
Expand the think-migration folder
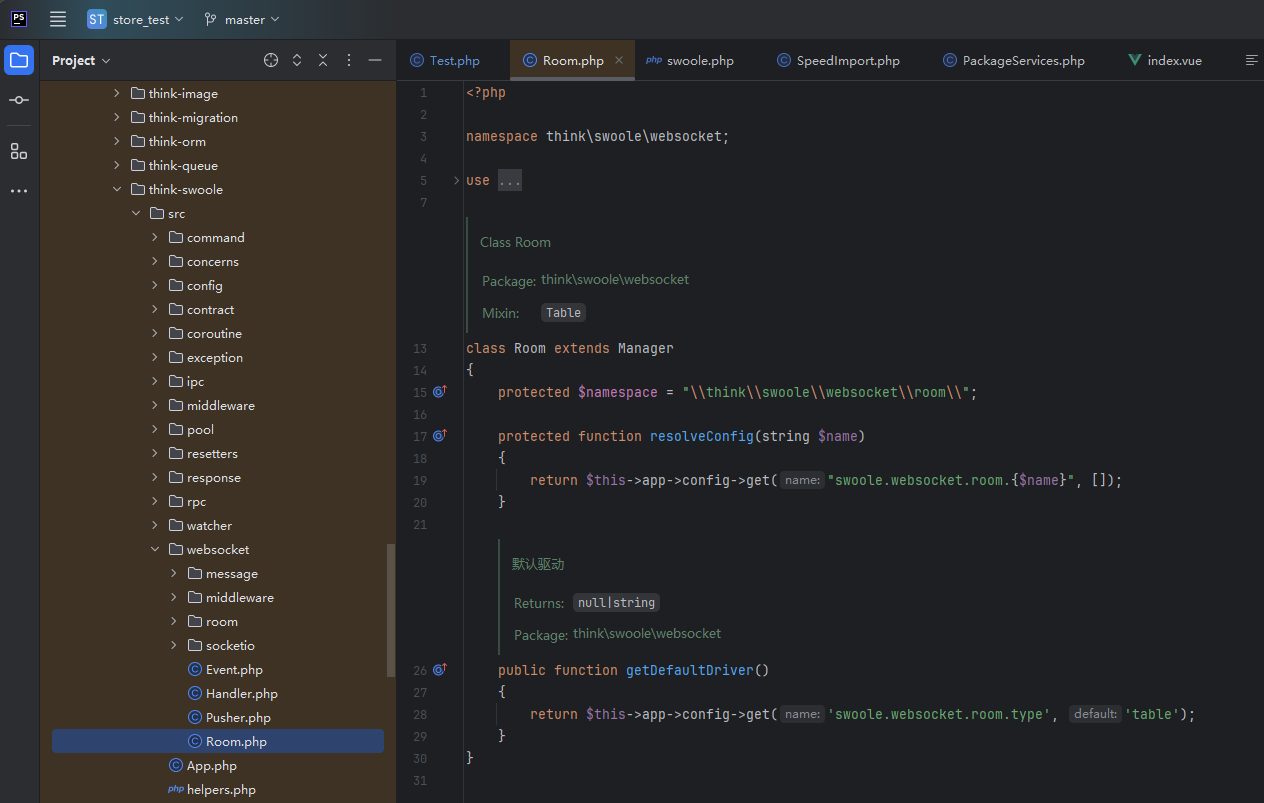tap(116, 117)
